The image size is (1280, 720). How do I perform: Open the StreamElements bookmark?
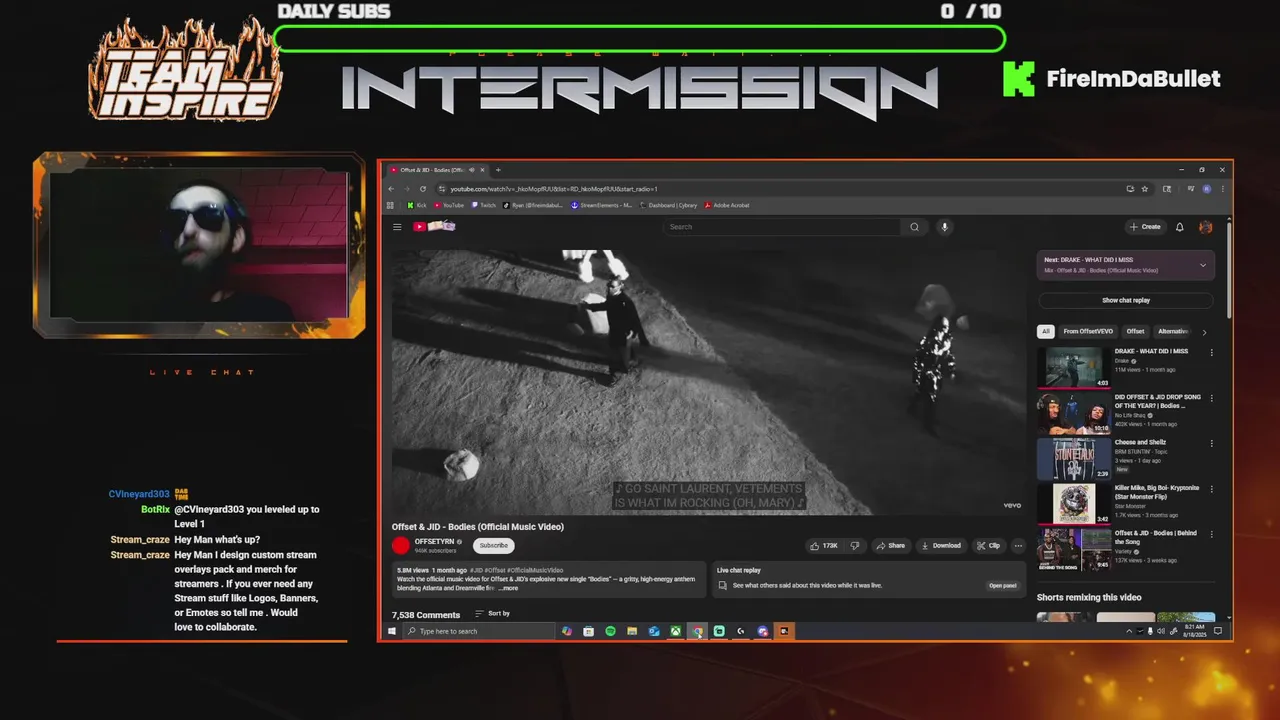pos(601,205)
